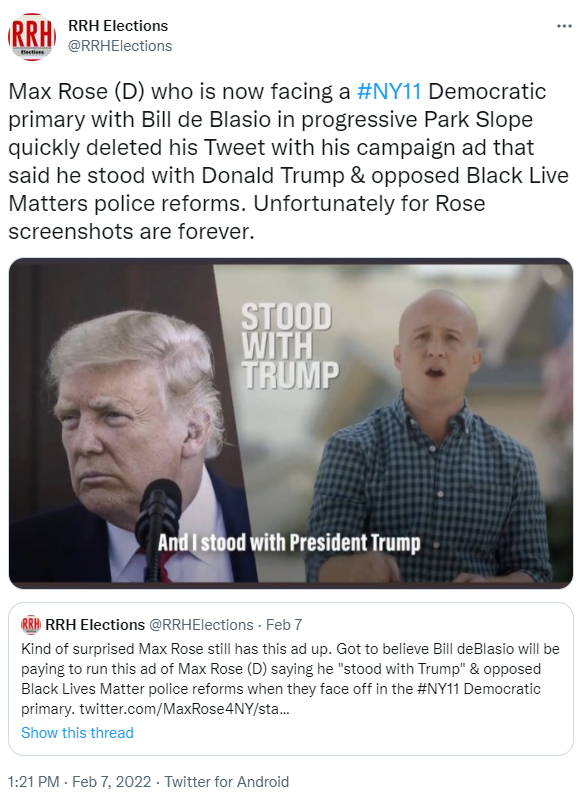Click the 'And I stood with President Trump' caption
The height and width of the screenshot is (807, 583).
click(x=289, y=543)
